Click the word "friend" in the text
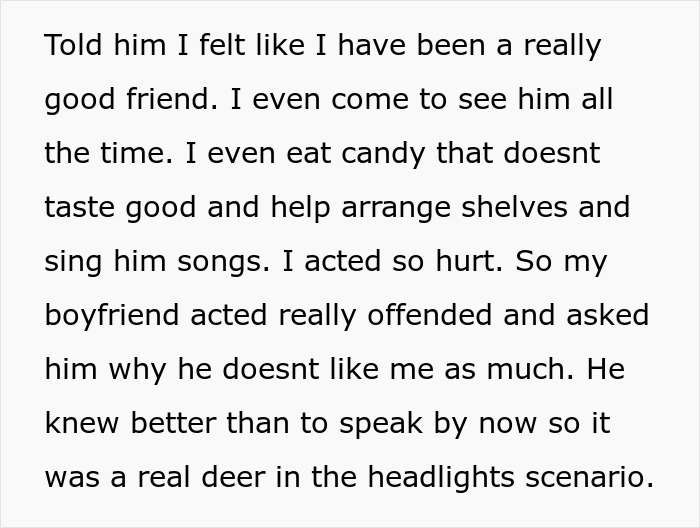Screen dimensions: 700x528 (168, 101)
